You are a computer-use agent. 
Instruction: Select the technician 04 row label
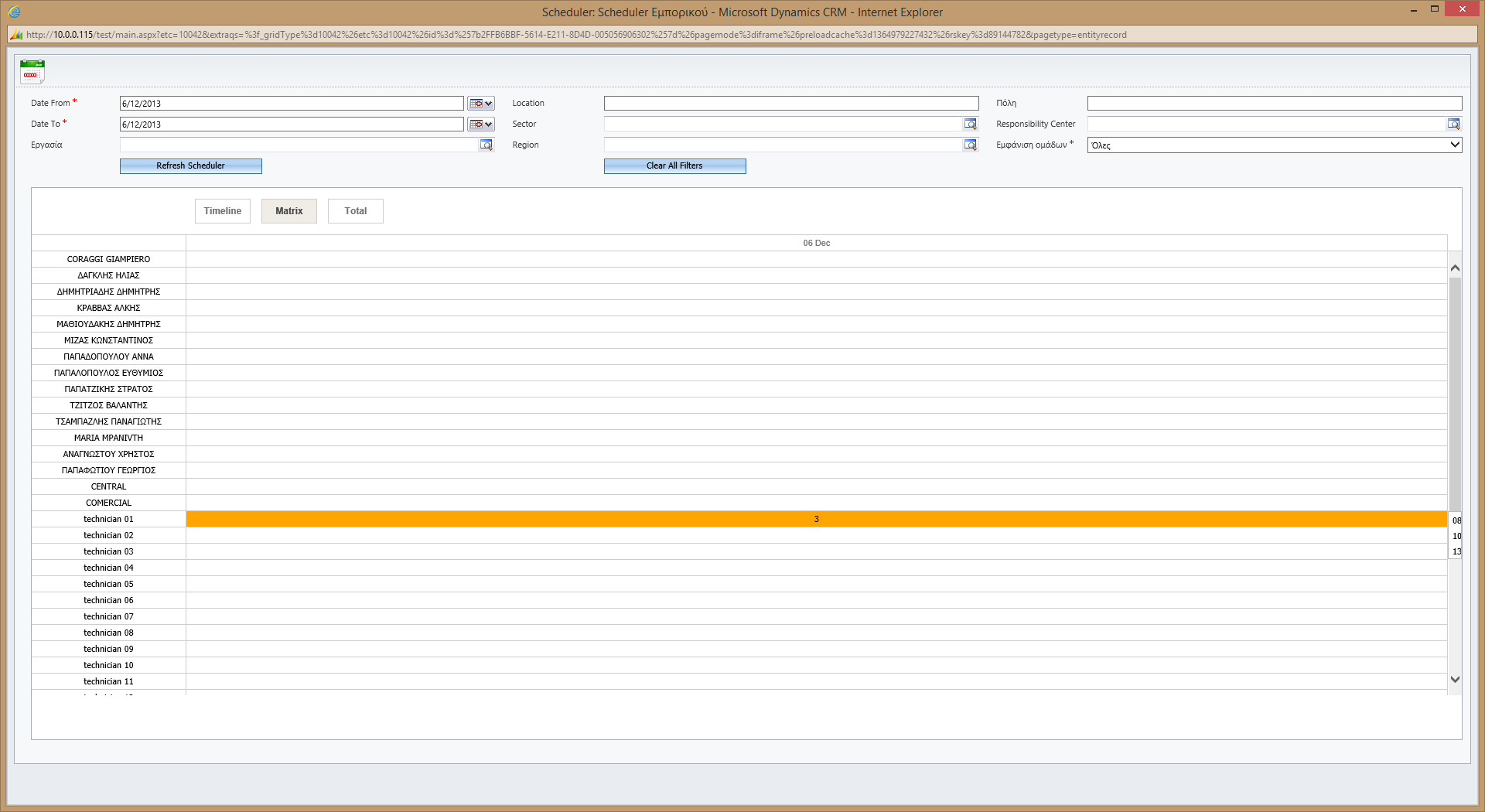coord(109,568)
